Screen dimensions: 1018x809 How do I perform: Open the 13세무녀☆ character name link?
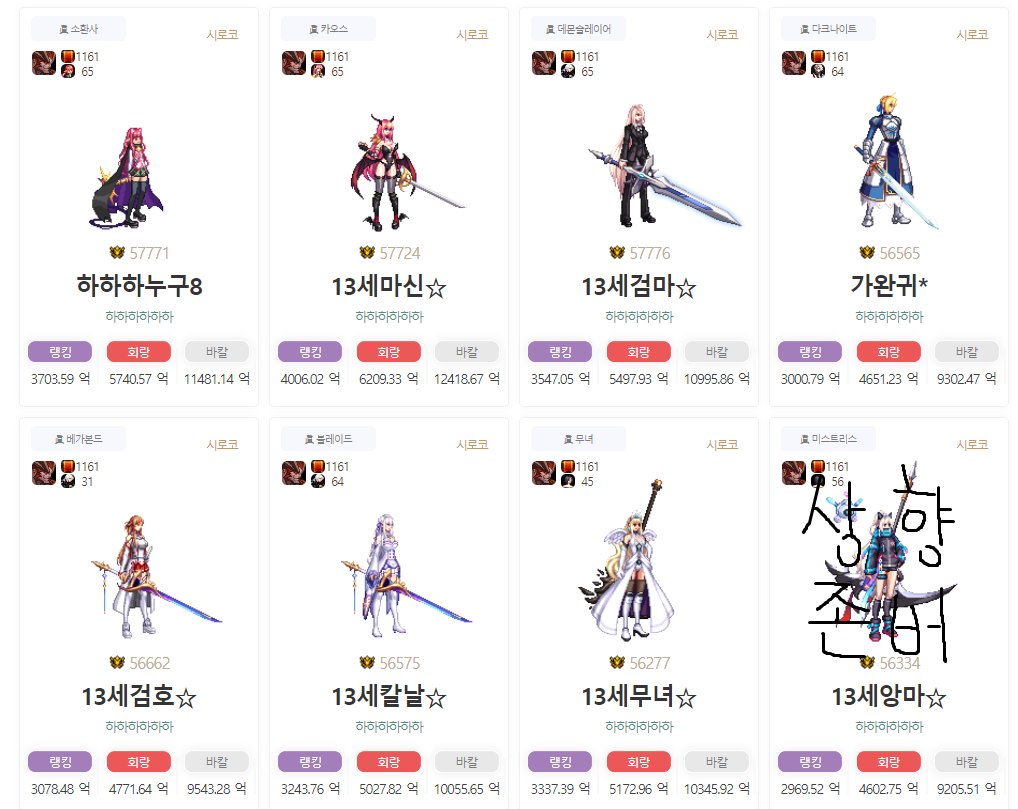pyautogui.click(x=639, y=697)
